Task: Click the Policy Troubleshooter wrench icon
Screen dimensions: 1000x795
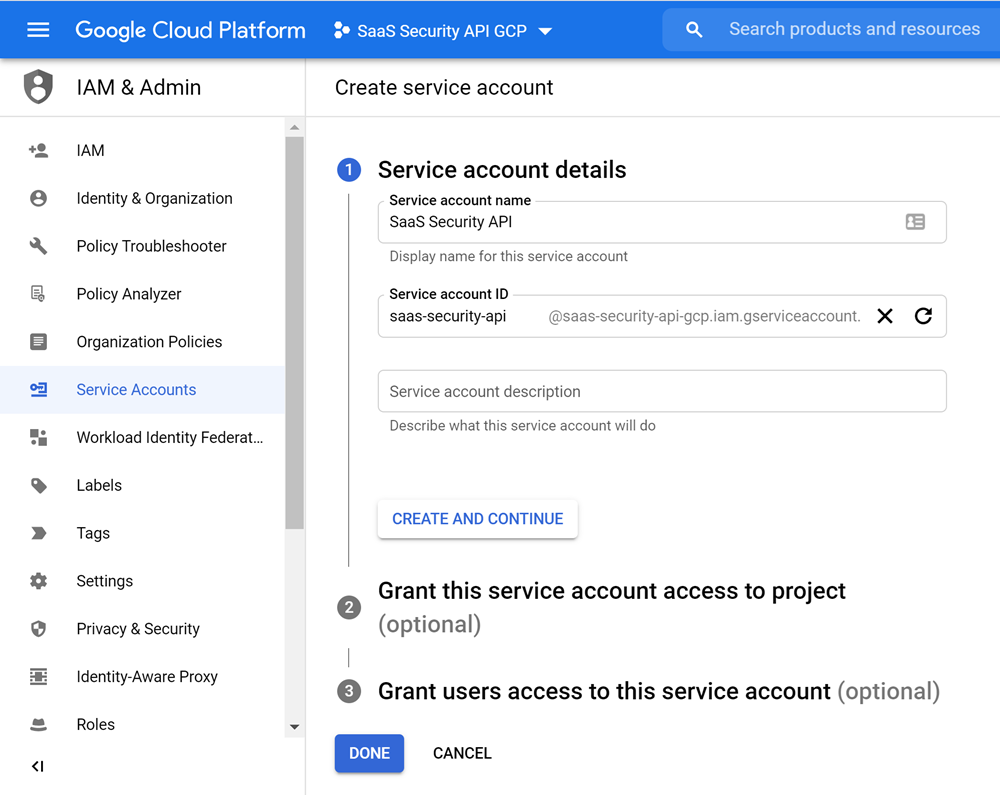Action: point(38,246)
